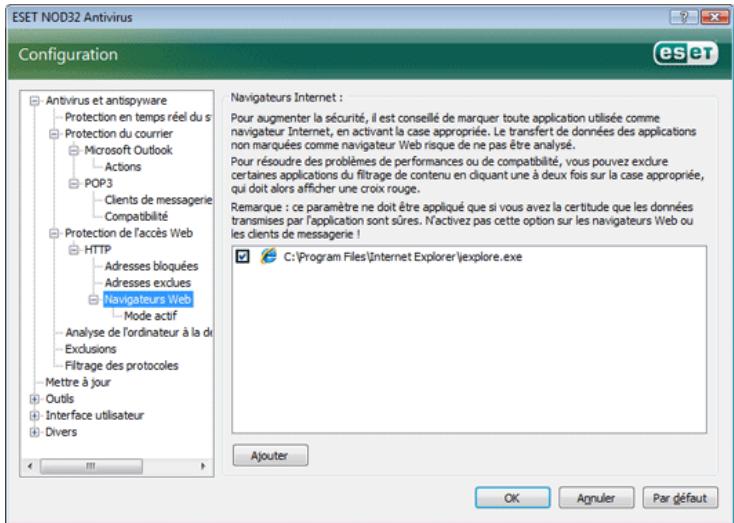734x523 pixels.
Task: Click the help question mark button
Action: coord(683,18)
